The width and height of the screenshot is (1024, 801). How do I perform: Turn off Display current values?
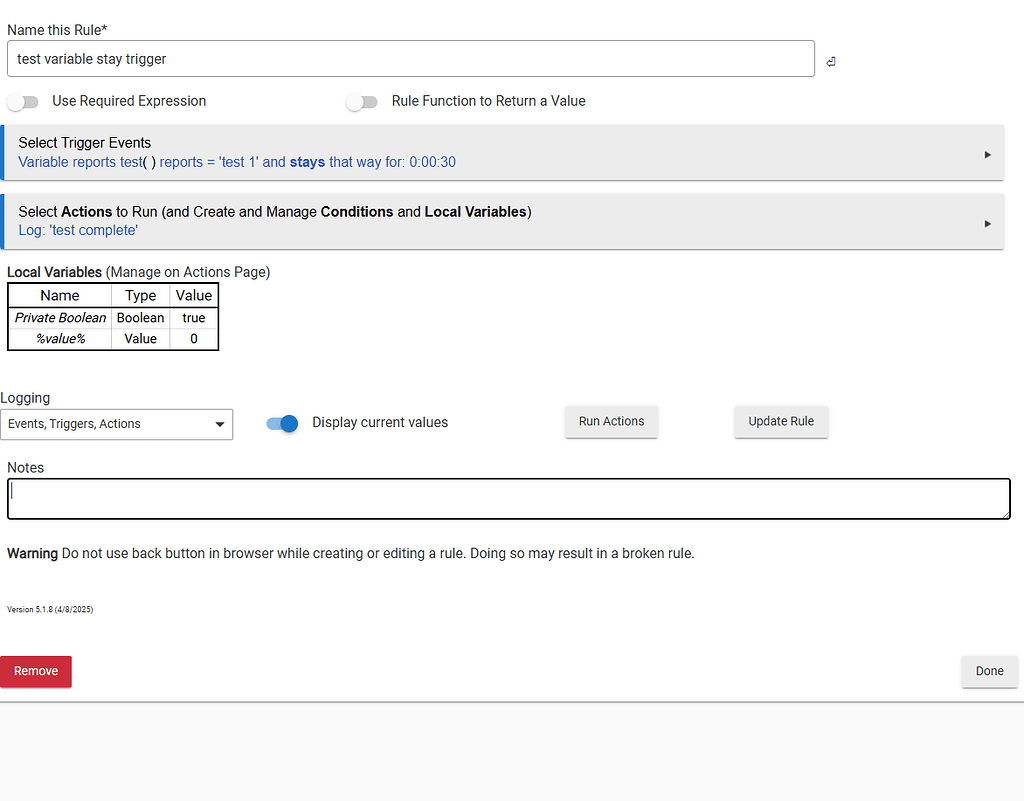[x=283, y=423]
